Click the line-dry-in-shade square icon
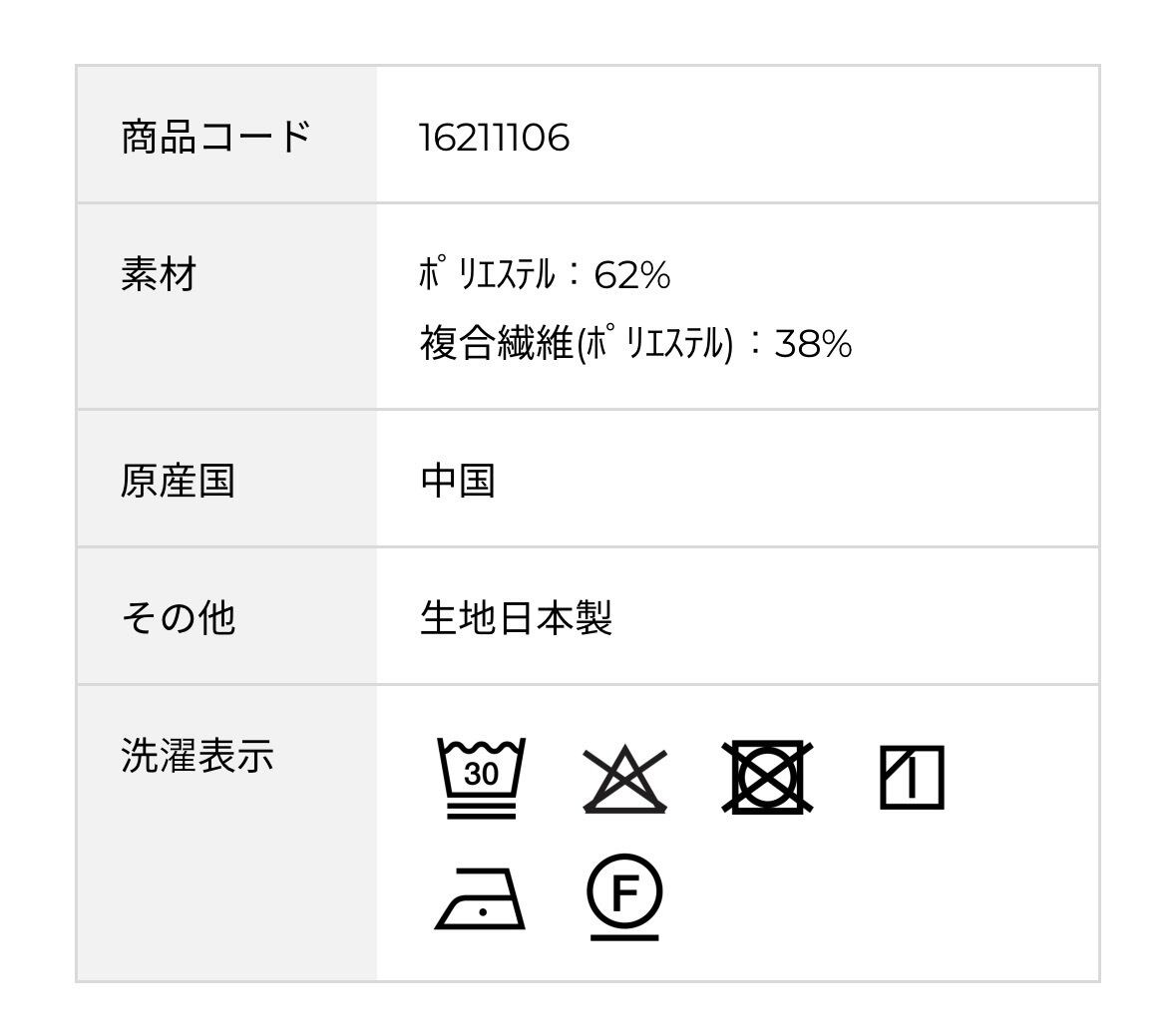The width and height of the screenshot is (1176, 1035). [912, 778]
